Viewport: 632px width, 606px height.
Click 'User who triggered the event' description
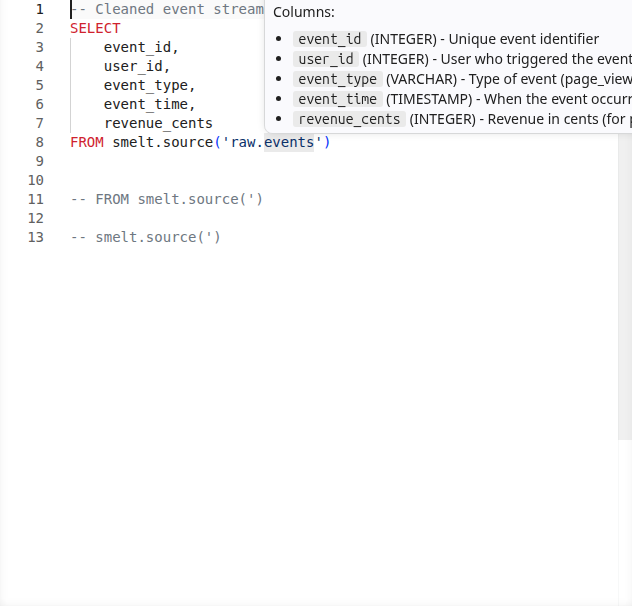point(536,59)
